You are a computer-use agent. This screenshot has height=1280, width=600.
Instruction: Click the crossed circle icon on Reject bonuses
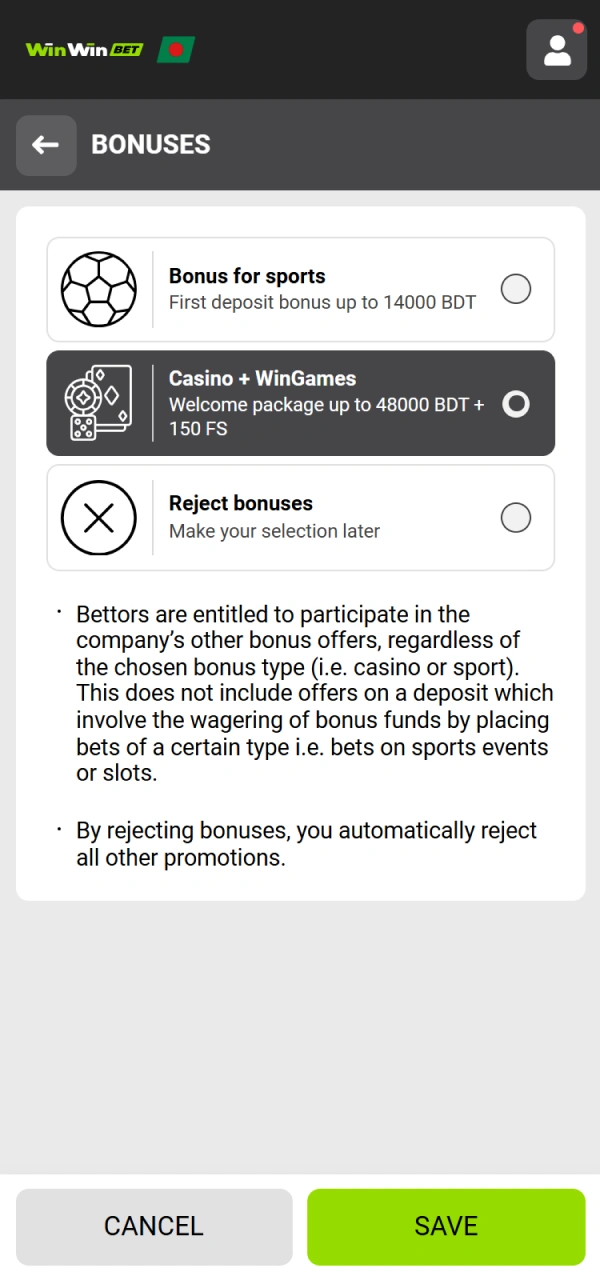100,518
